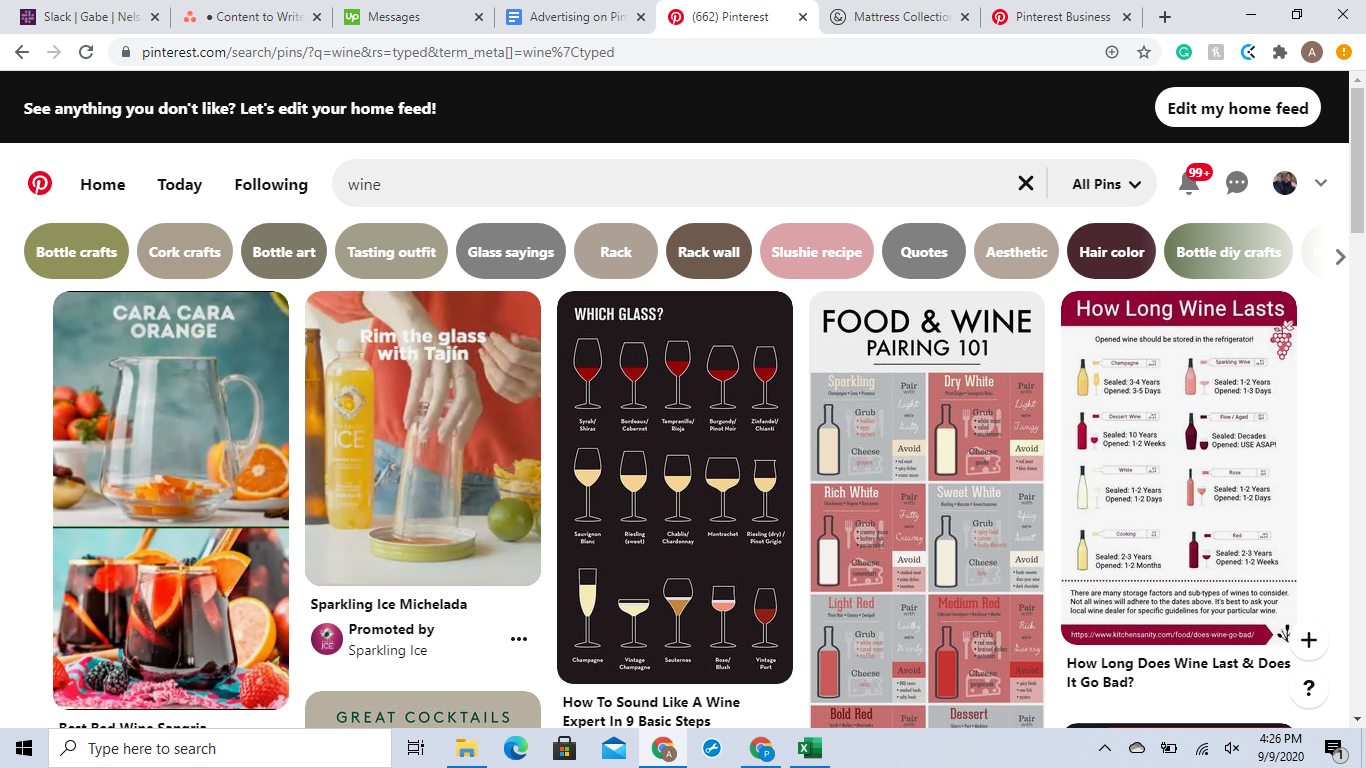The height and width of the screenshot is (768, 1366).
Task: Open the extensions puzzle icon
Action: [x=1279, y=52]
